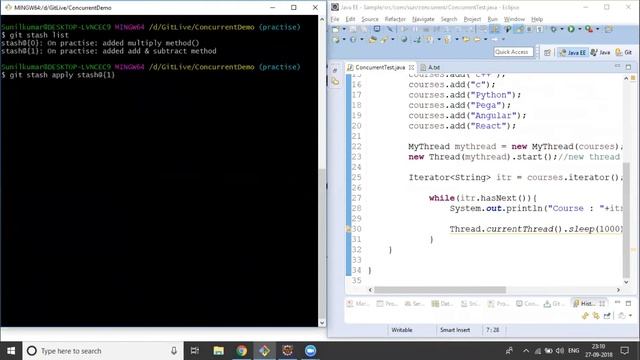Open the Navigate menu in Eclipse
640x360 pixels.
click(x=423, y=19)
